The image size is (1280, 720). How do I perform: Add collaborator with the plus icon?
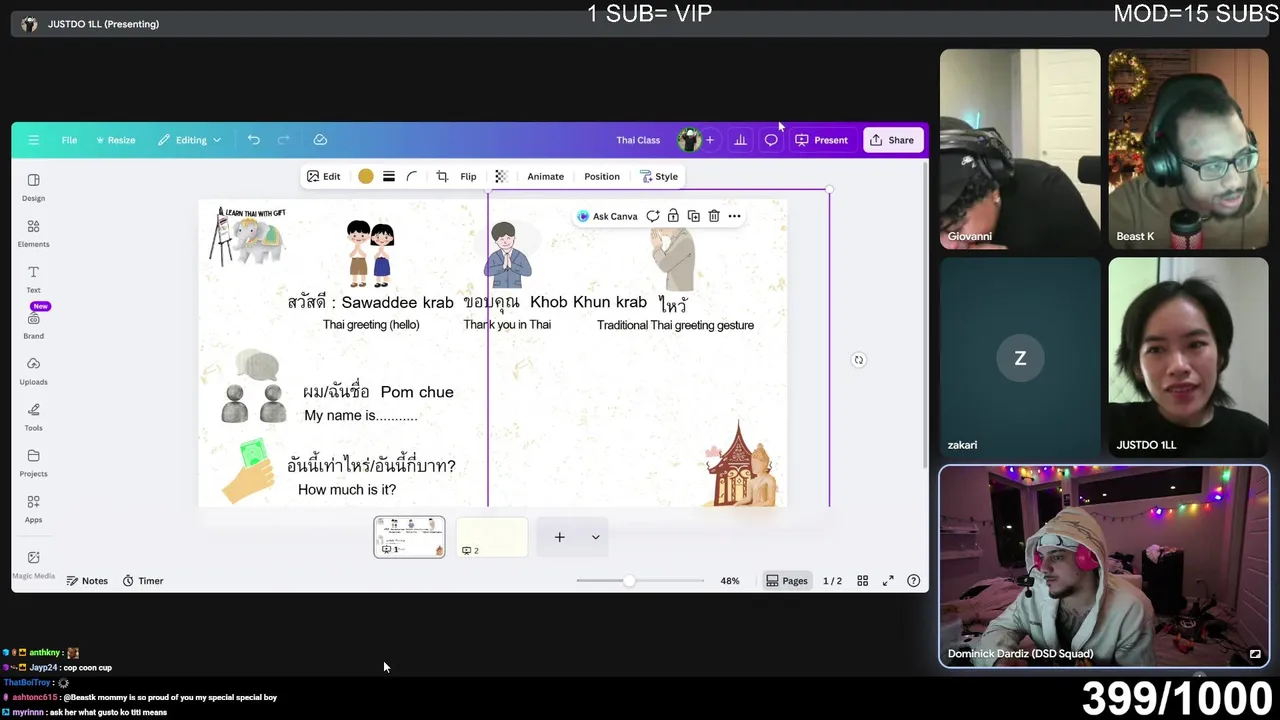tap(710, 140)
